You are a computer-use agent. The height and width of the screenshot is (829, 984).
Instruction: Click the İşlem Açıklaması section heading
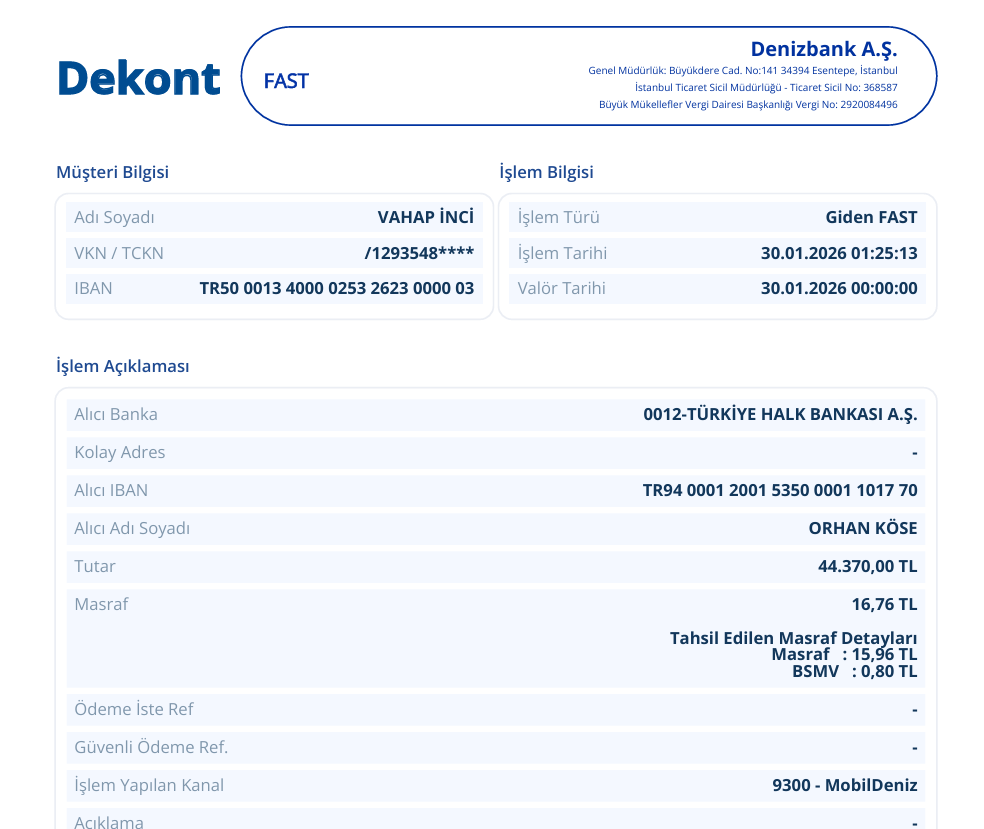pyautogui.click(x=122, y=366)
